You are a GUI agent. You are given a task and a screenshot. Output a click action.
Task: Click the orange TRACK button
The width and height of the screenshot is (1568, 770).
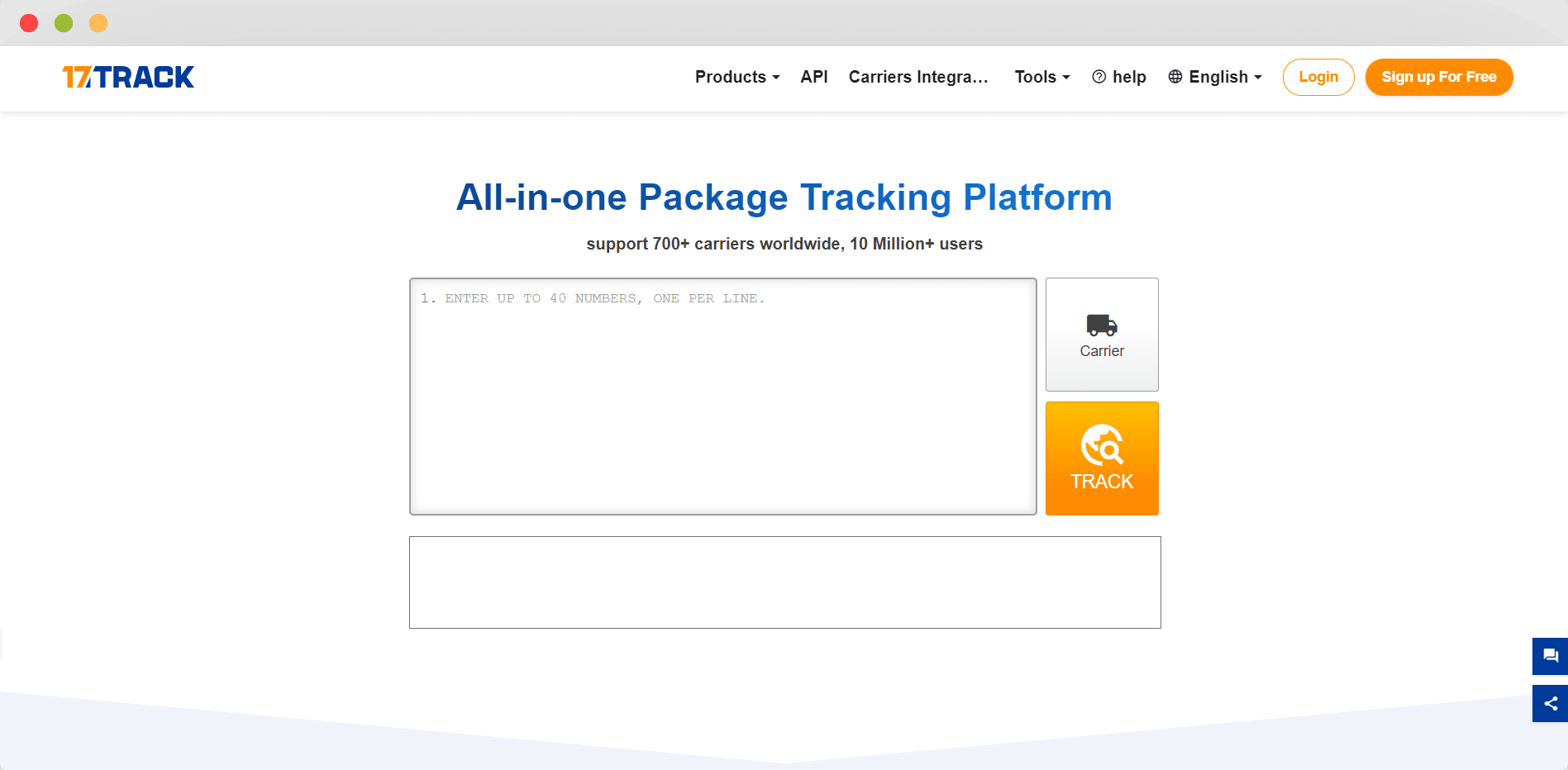click(x=1102, y=459)
